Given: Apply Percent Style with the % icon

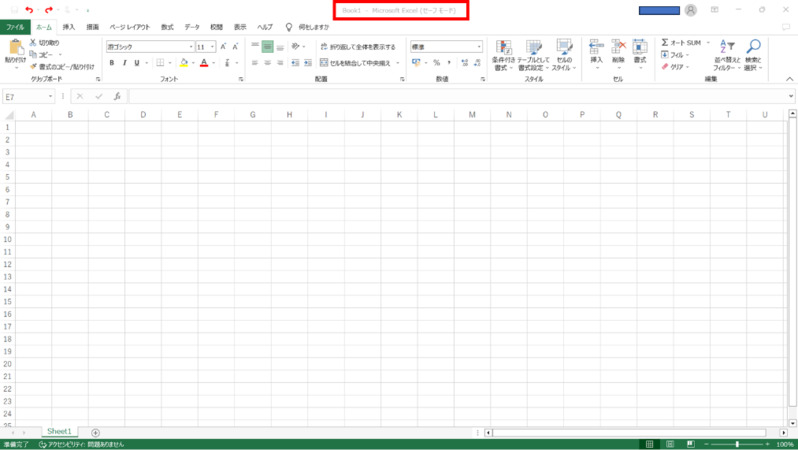Looking at the screenshot, I should [436, 63].
